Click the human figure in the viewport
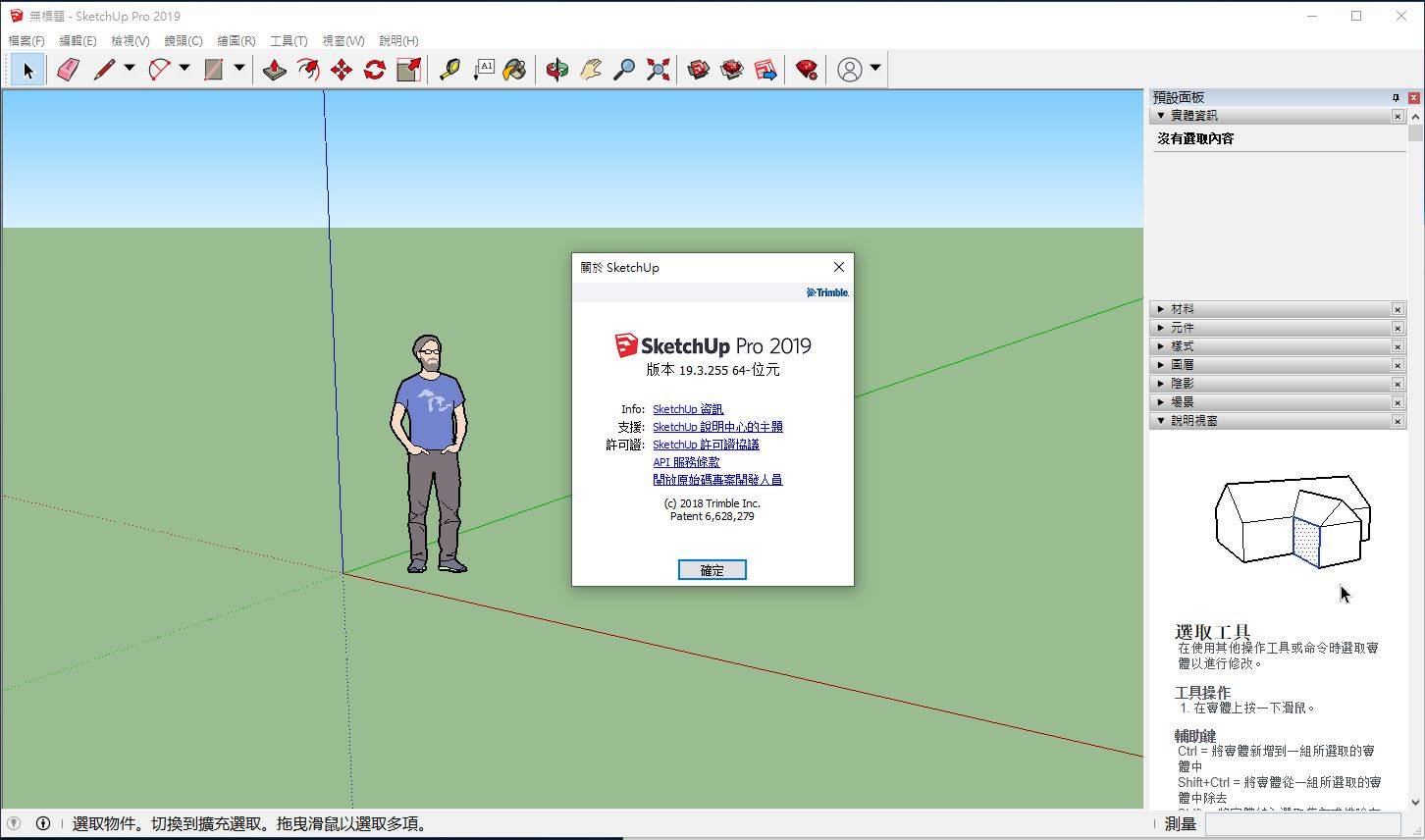1425x840 pixels. click(429, 454)
